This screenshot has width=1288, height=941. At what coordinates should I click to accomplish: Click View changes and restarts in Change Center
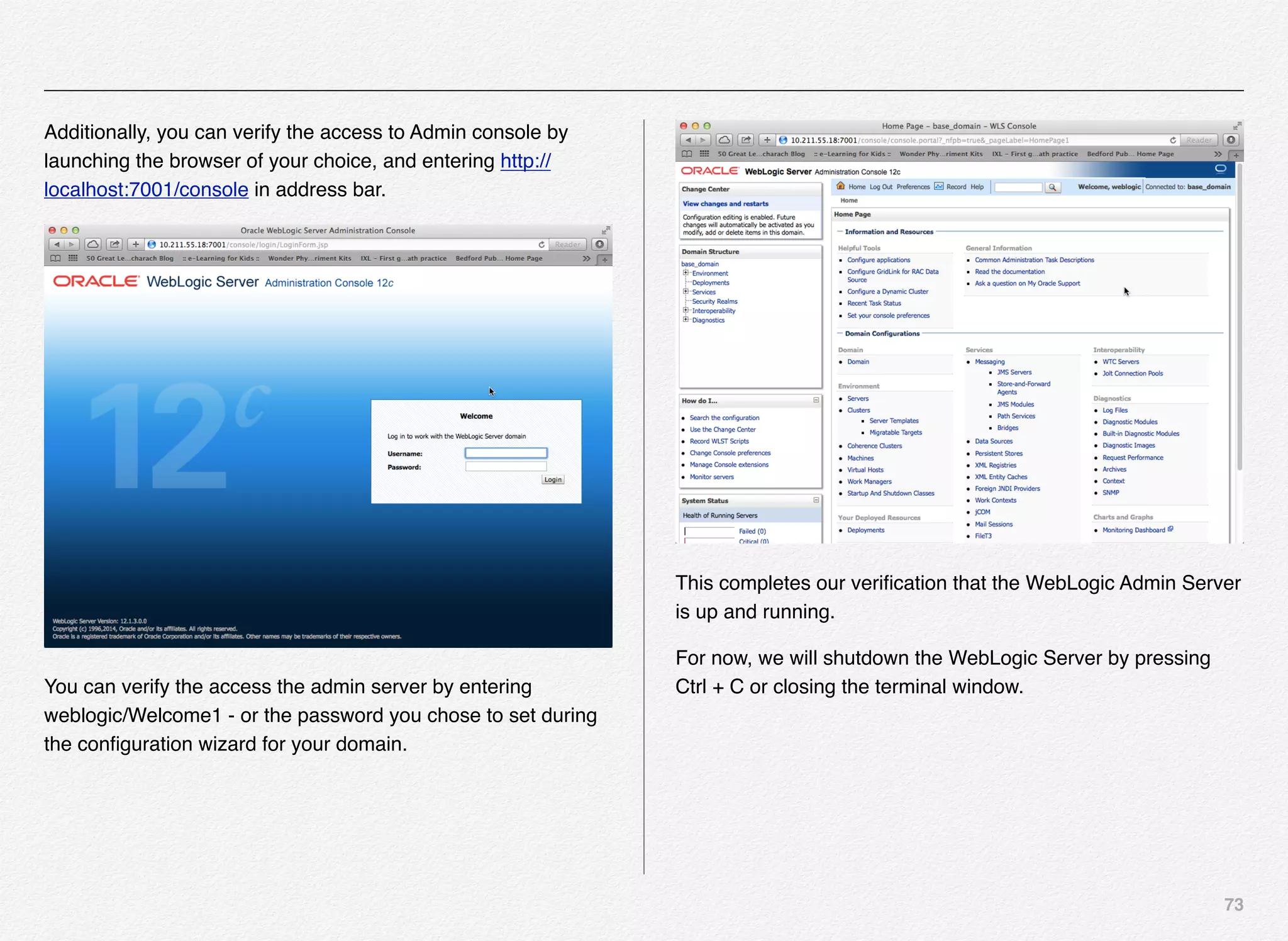point(725,204)
